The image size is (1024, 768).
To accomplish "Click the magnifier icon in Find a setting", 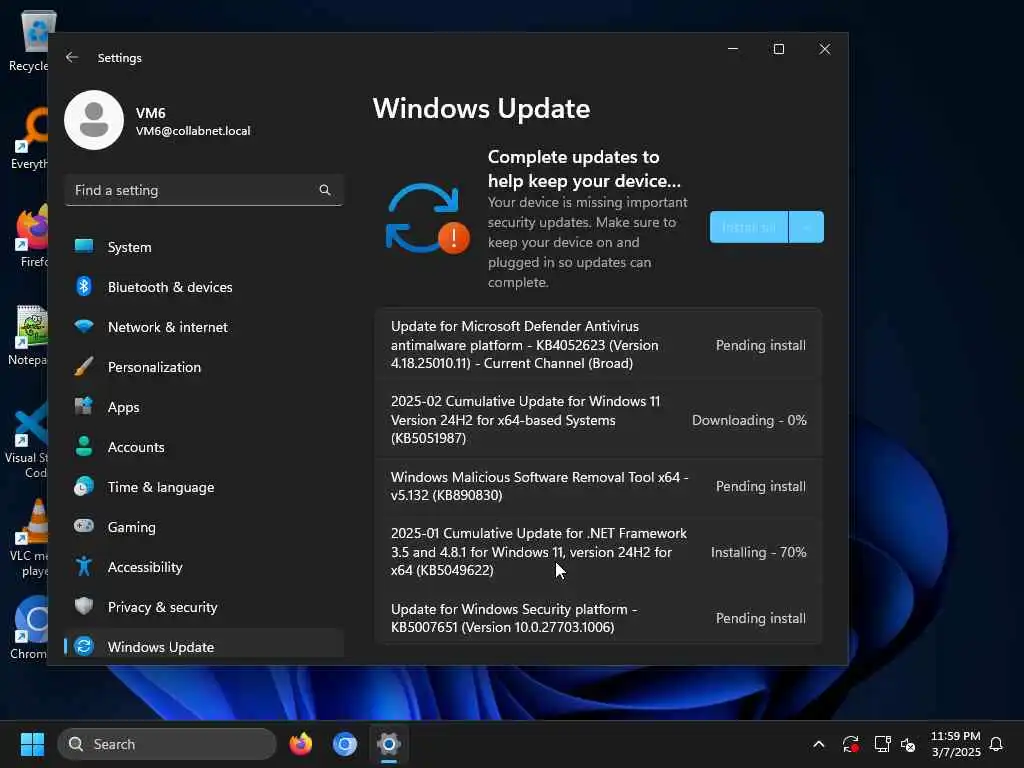I will click(x=325, y=190).
